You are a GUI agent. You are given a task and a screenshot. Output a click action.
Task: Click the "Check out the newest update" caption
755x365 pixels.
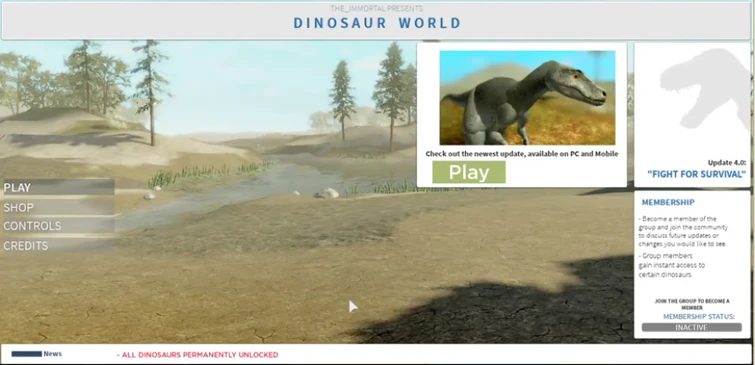pos(521,154)
